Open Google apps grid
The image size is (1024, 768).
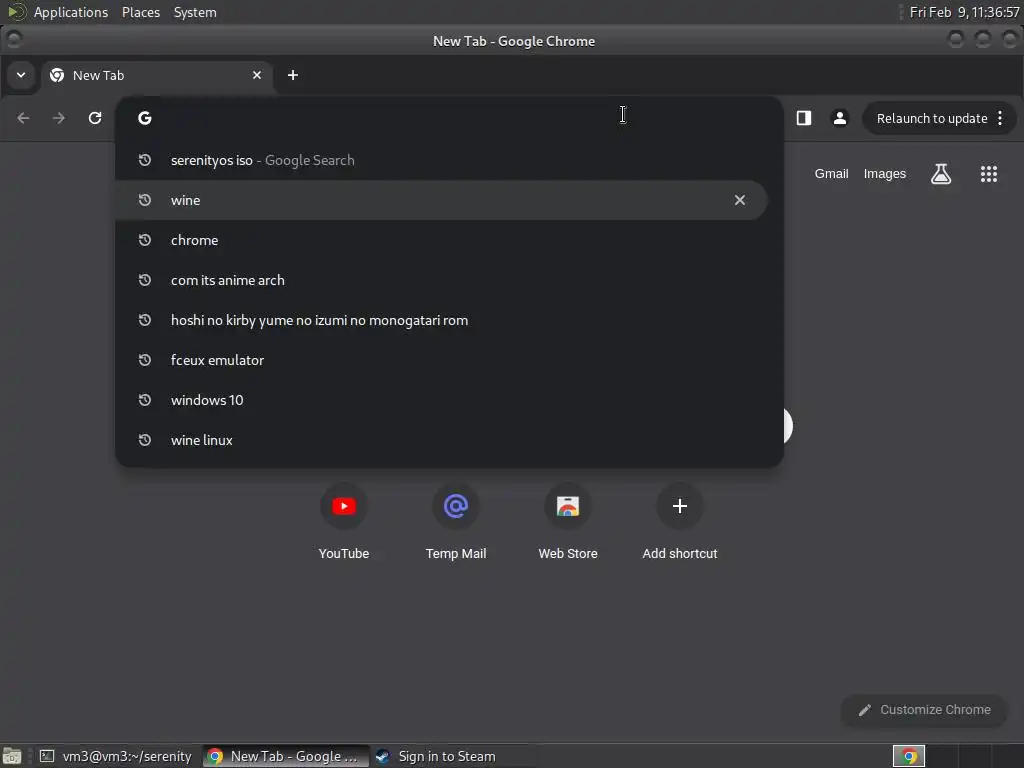[989, 174]
